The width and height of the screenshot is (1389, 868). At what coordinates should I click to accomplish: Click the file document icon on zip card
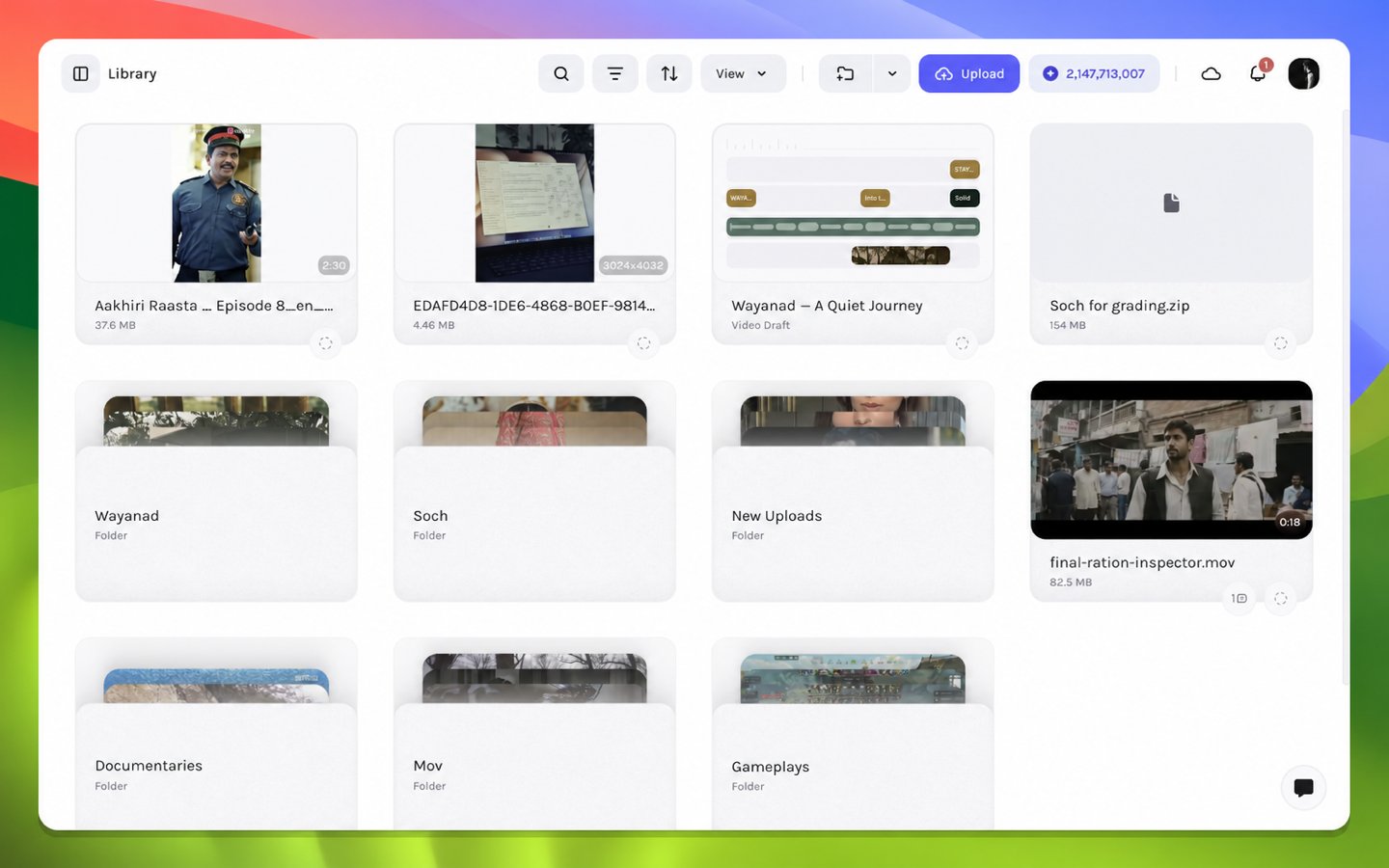[1171, 203]
